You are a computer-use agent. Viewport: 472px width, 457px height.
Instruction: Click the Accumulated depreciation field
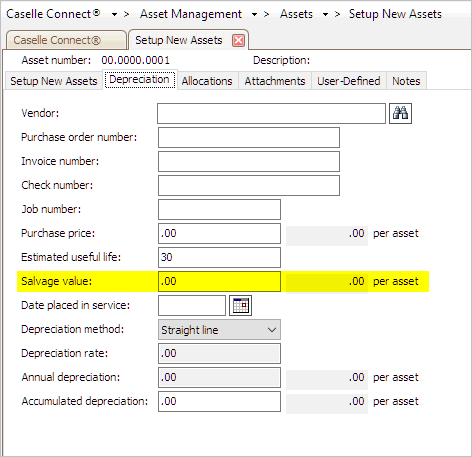[219, 401]
